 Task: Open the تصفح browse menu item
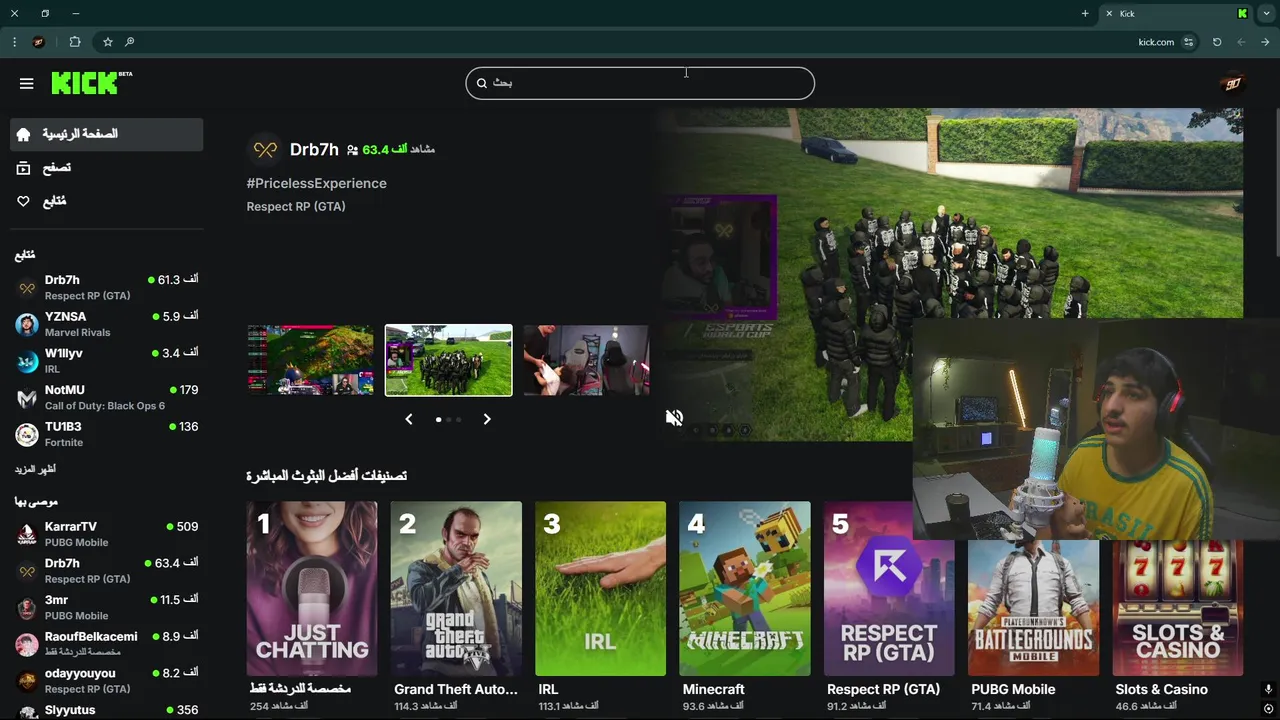106,168
